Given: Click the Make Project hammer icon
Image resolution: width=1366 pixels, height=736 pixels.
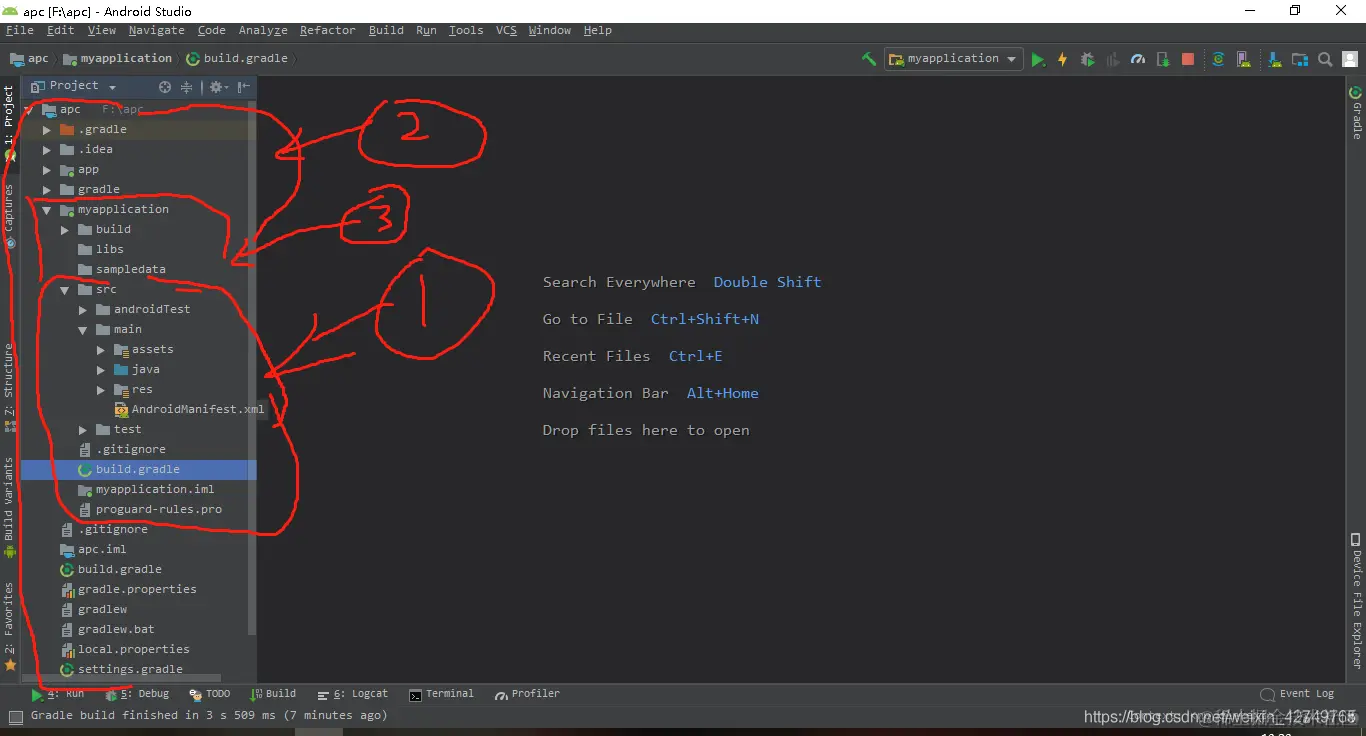Looking at the screenshot, I should [869, 59].
